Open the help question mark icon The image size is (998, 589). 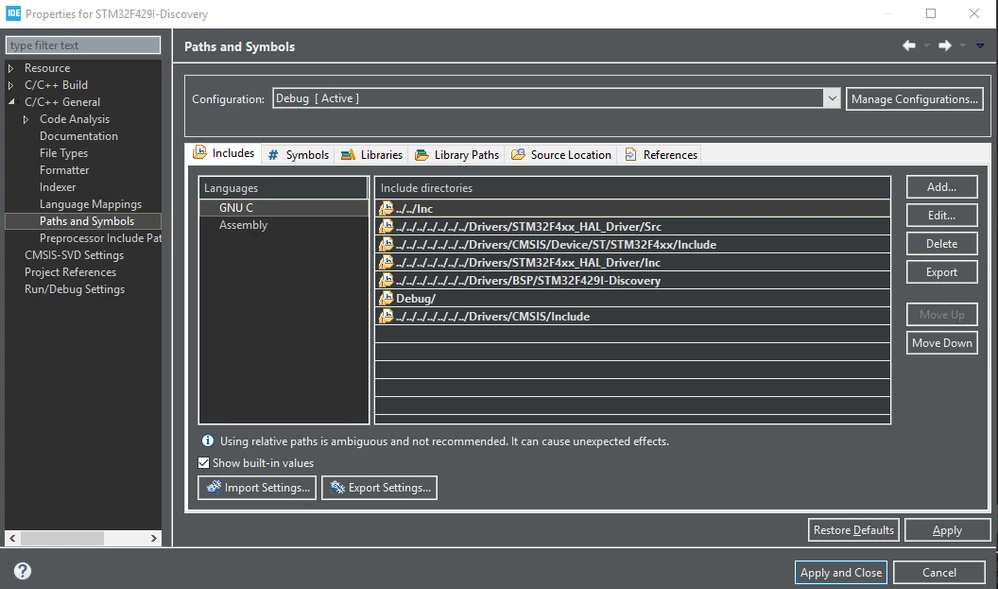tap(22, 571)
